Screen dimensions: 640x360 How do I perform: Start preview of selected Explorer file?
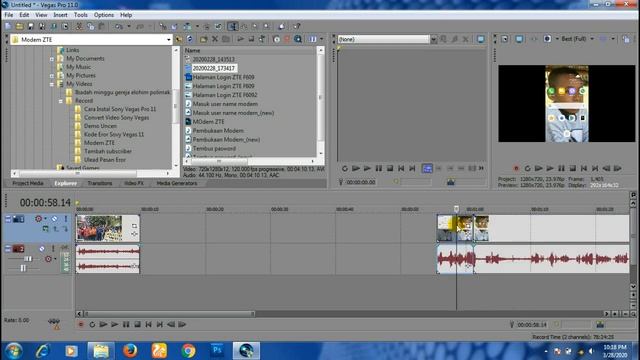pos(241,39)
